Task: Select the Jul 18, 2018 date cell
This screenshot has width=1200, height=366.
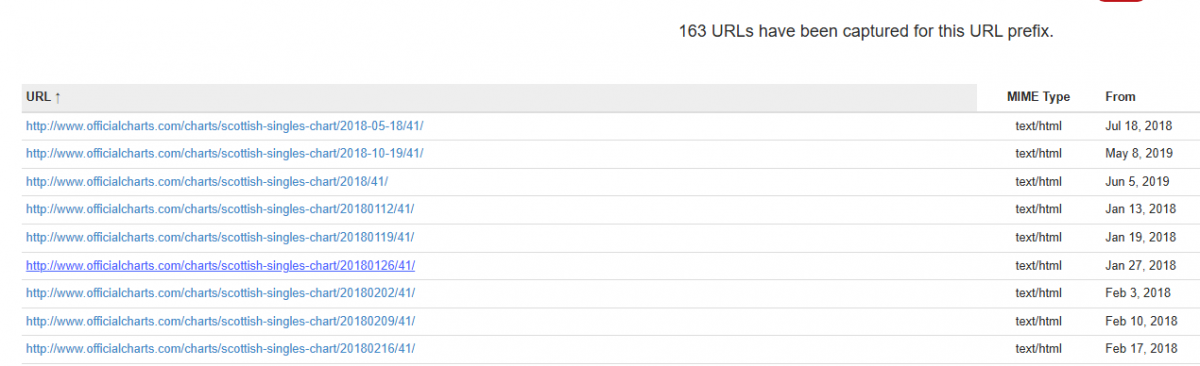Action: click(1137, 126)
